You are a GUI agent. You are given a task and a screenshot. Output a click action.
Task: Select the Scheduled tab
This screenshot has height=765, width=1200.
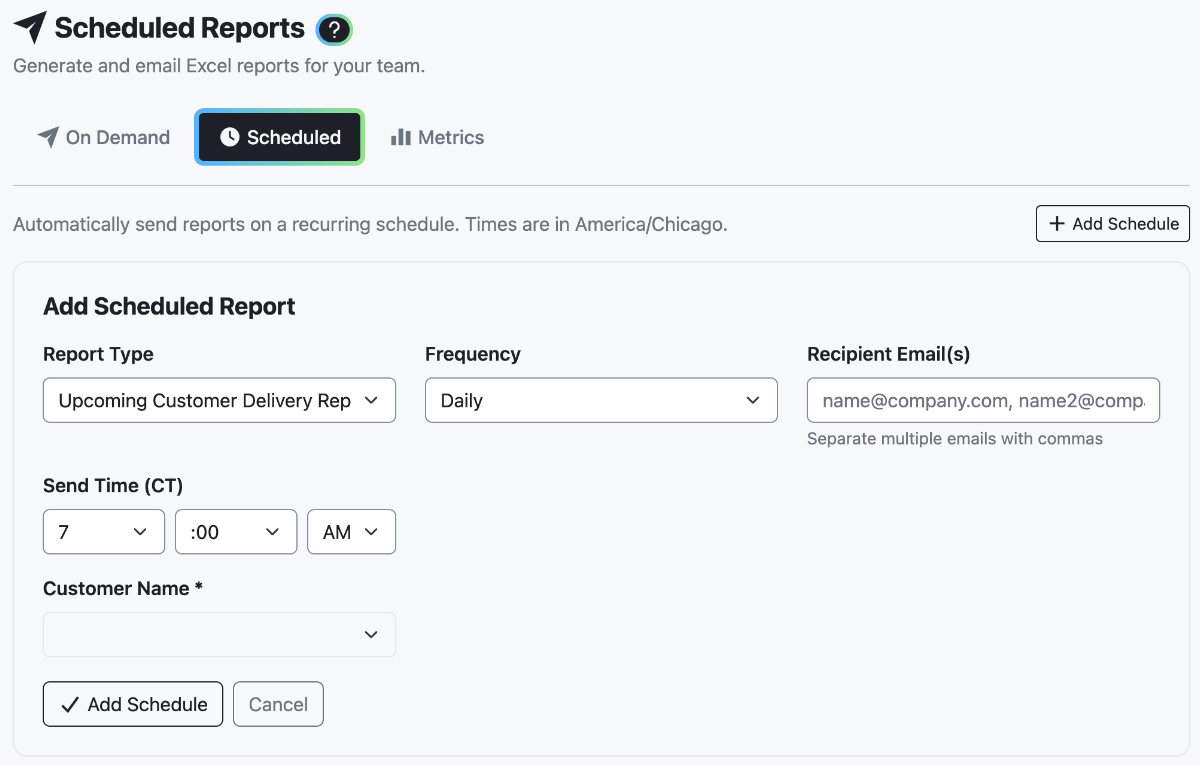tap(279, 137)
